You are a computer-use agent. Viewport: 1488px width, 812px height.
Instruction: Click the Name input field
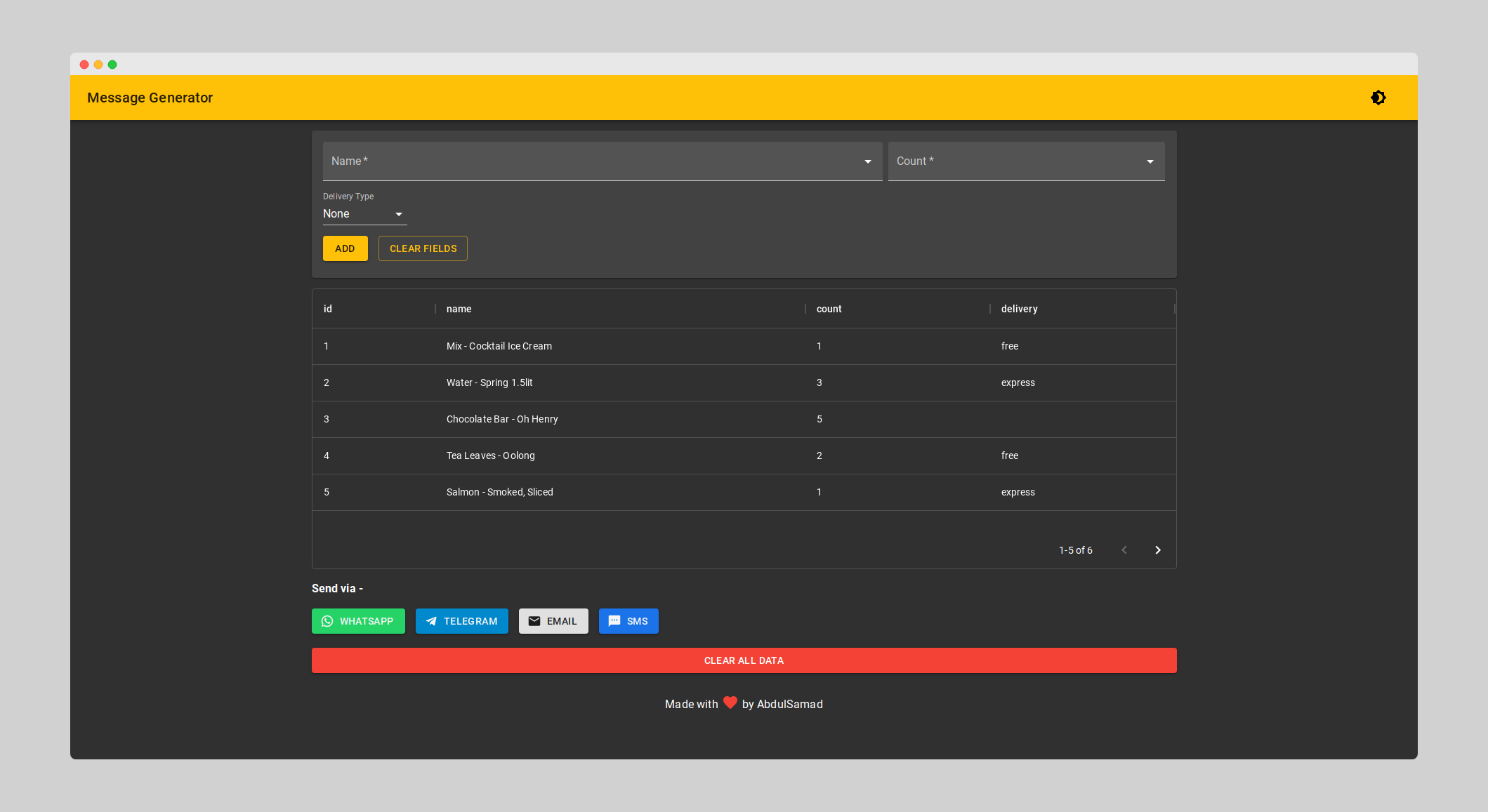(603, 161)
